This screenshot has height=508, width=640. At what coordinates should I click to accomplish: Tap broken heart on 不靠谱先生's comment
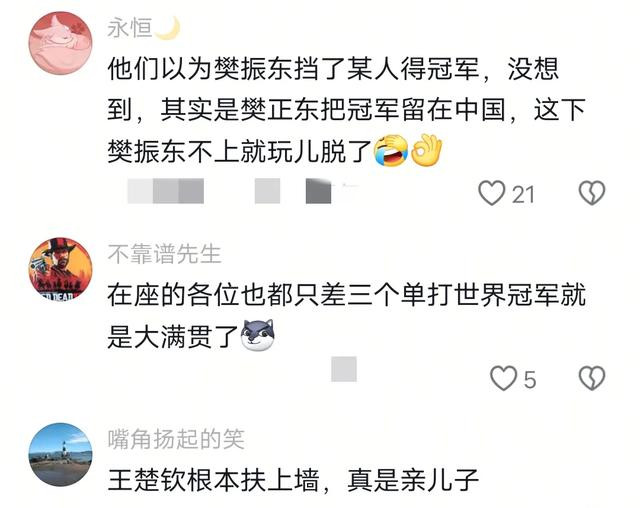pos(592,378)
